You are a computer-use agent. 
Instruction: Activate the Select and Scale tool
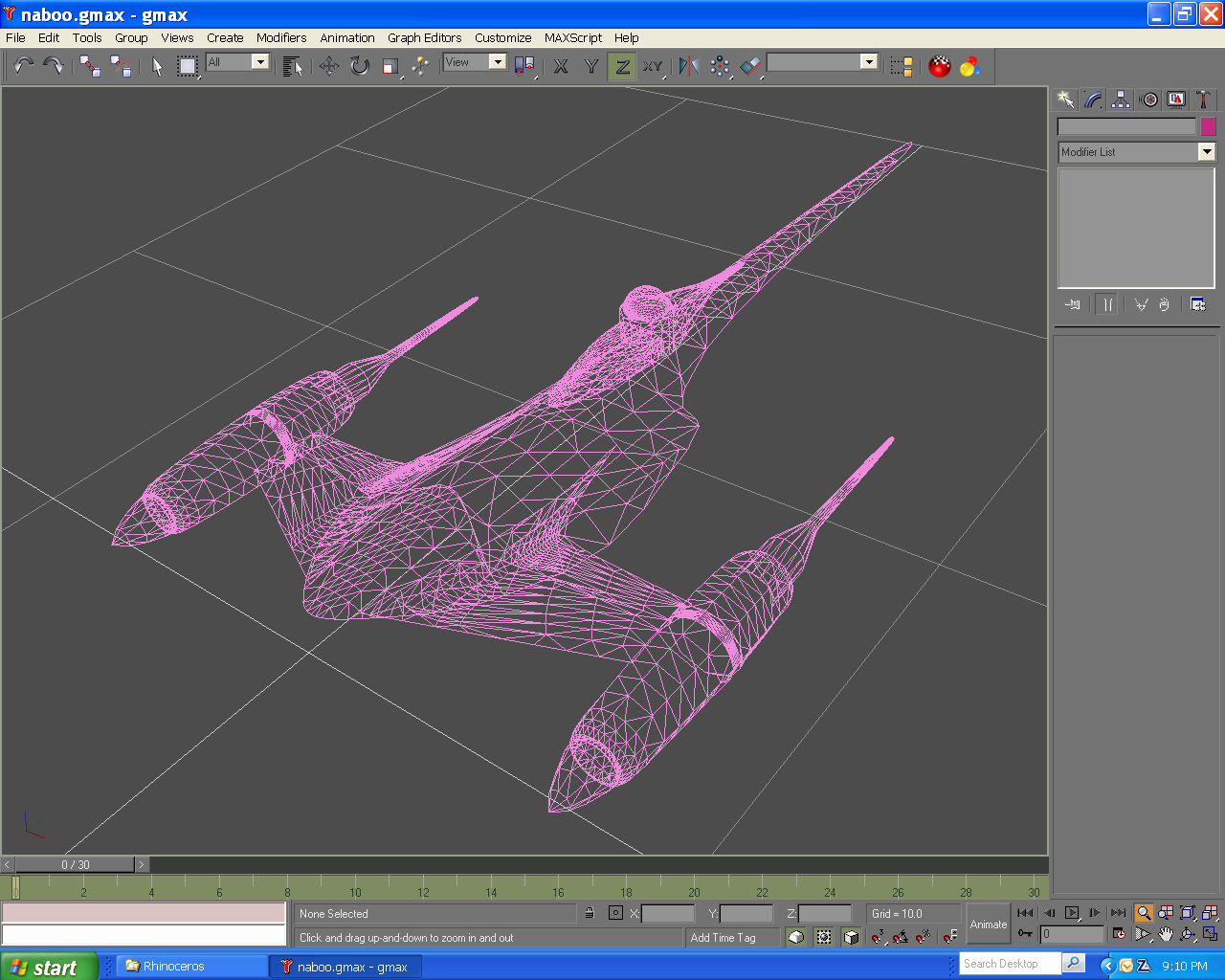coord(390,65)
